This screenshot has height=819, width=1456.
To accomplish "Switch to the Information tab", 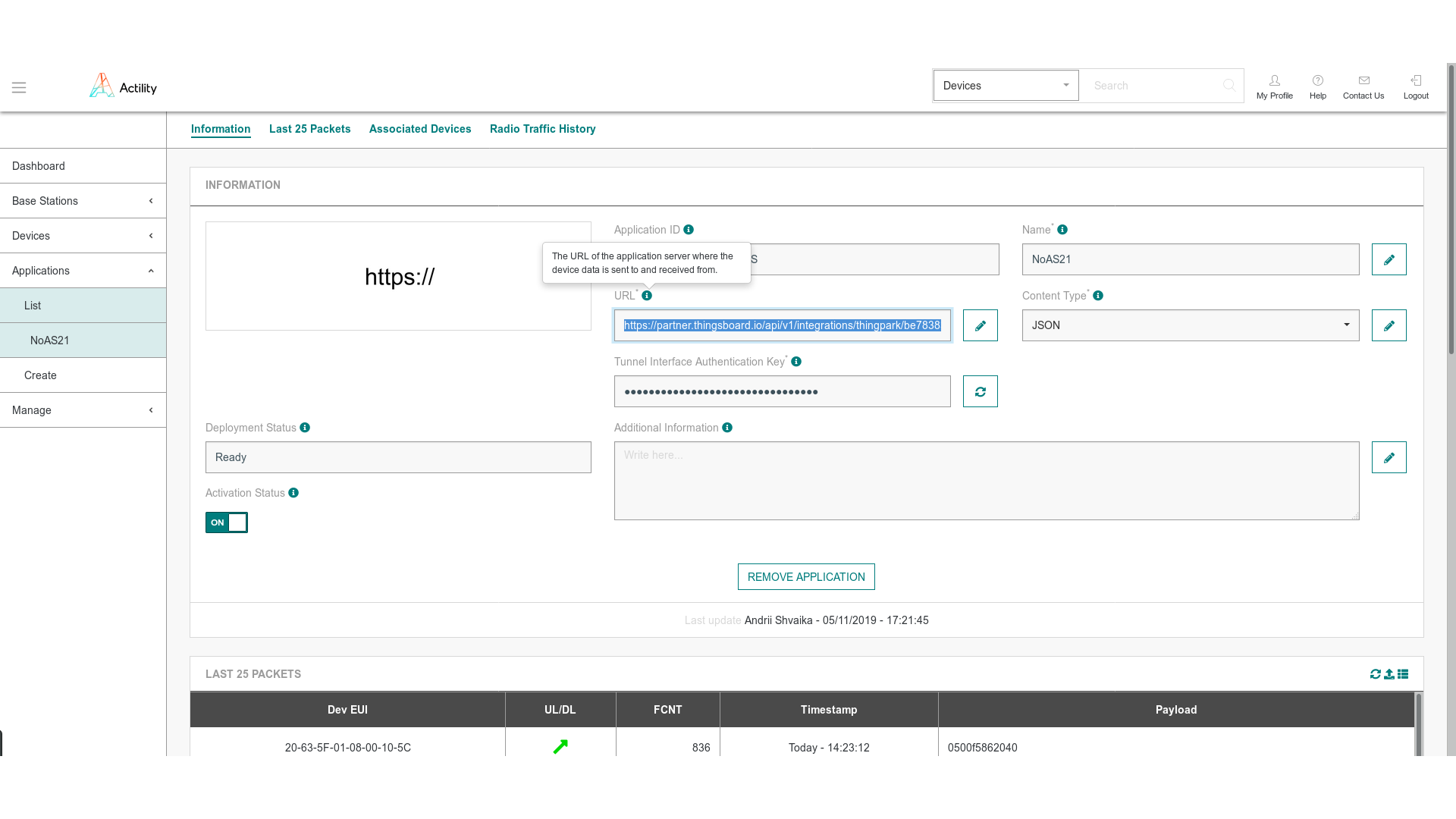I will (221, 129).
